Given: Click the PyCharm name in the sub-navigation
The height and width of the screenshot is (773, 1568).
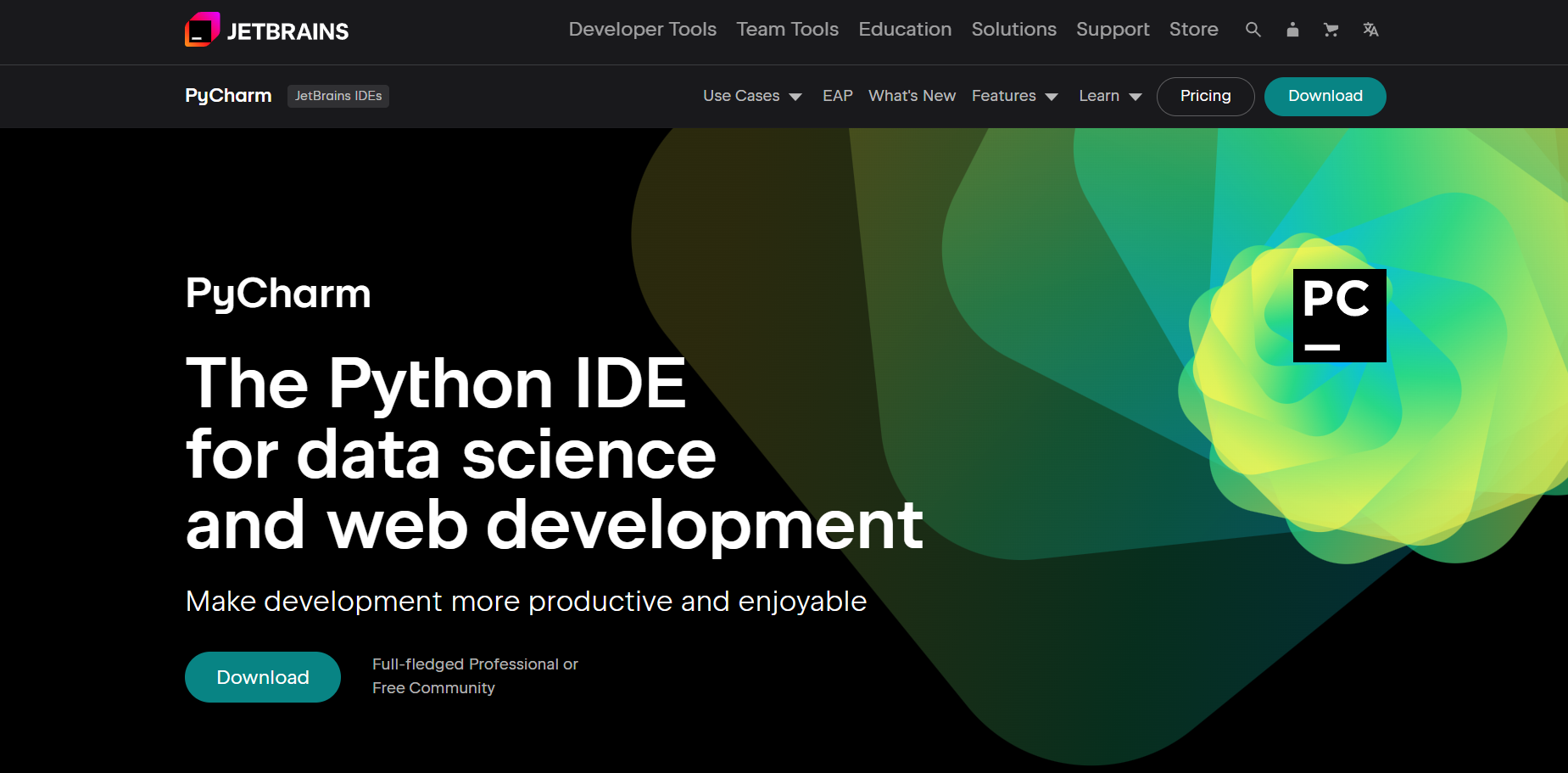Looking at the screenshot, I should point(228,96).
